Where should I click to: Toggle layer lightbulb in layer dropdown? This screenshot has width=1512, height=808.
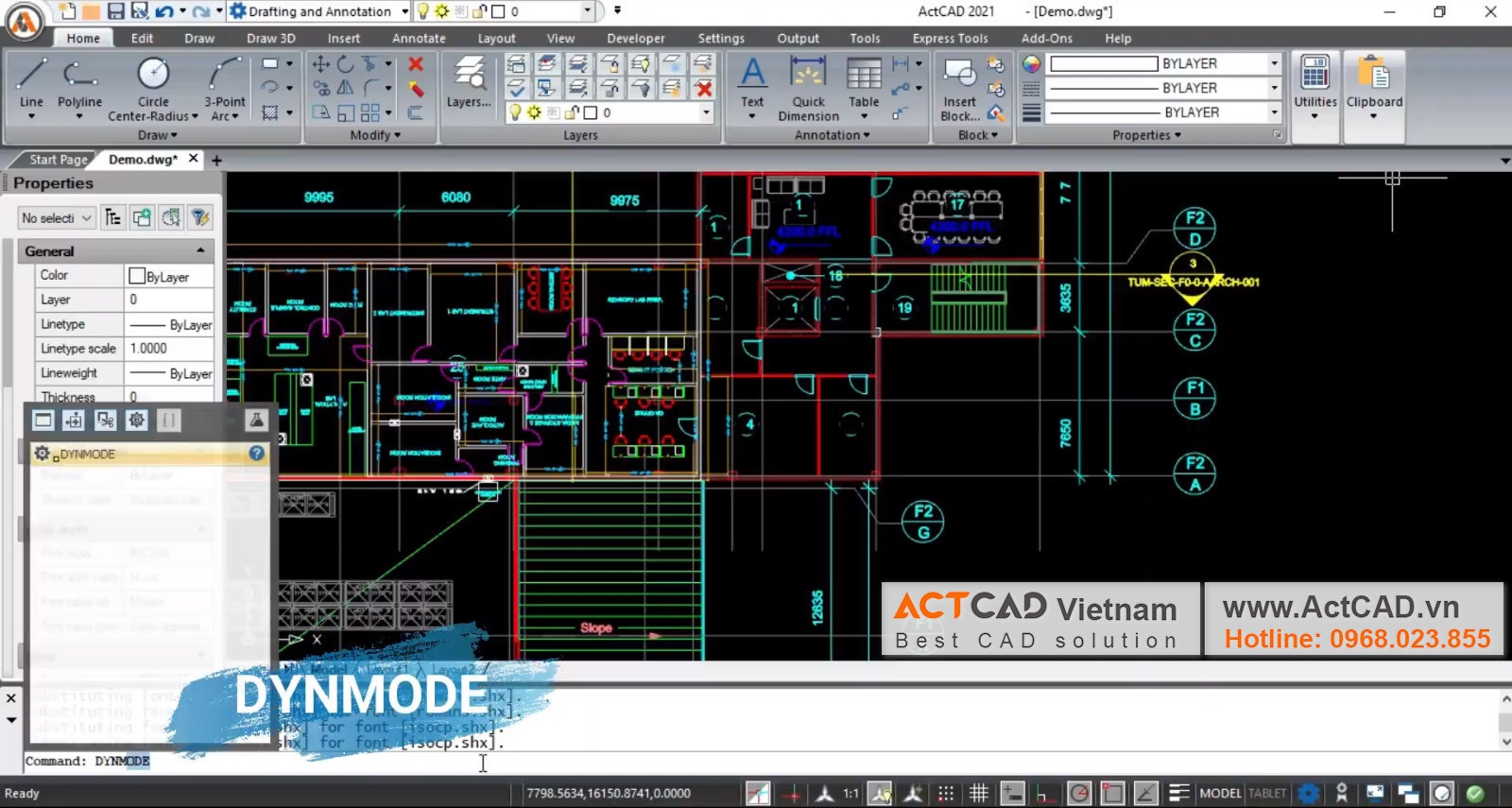(515, 112)
